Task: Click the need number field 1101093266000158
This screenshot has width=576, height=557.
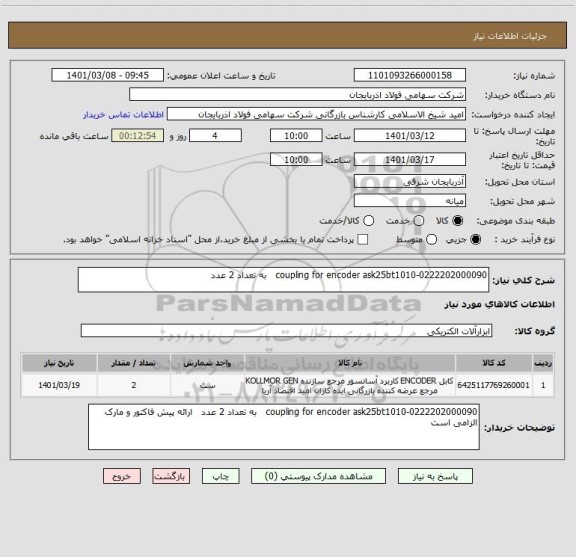Action: point(410,75)
